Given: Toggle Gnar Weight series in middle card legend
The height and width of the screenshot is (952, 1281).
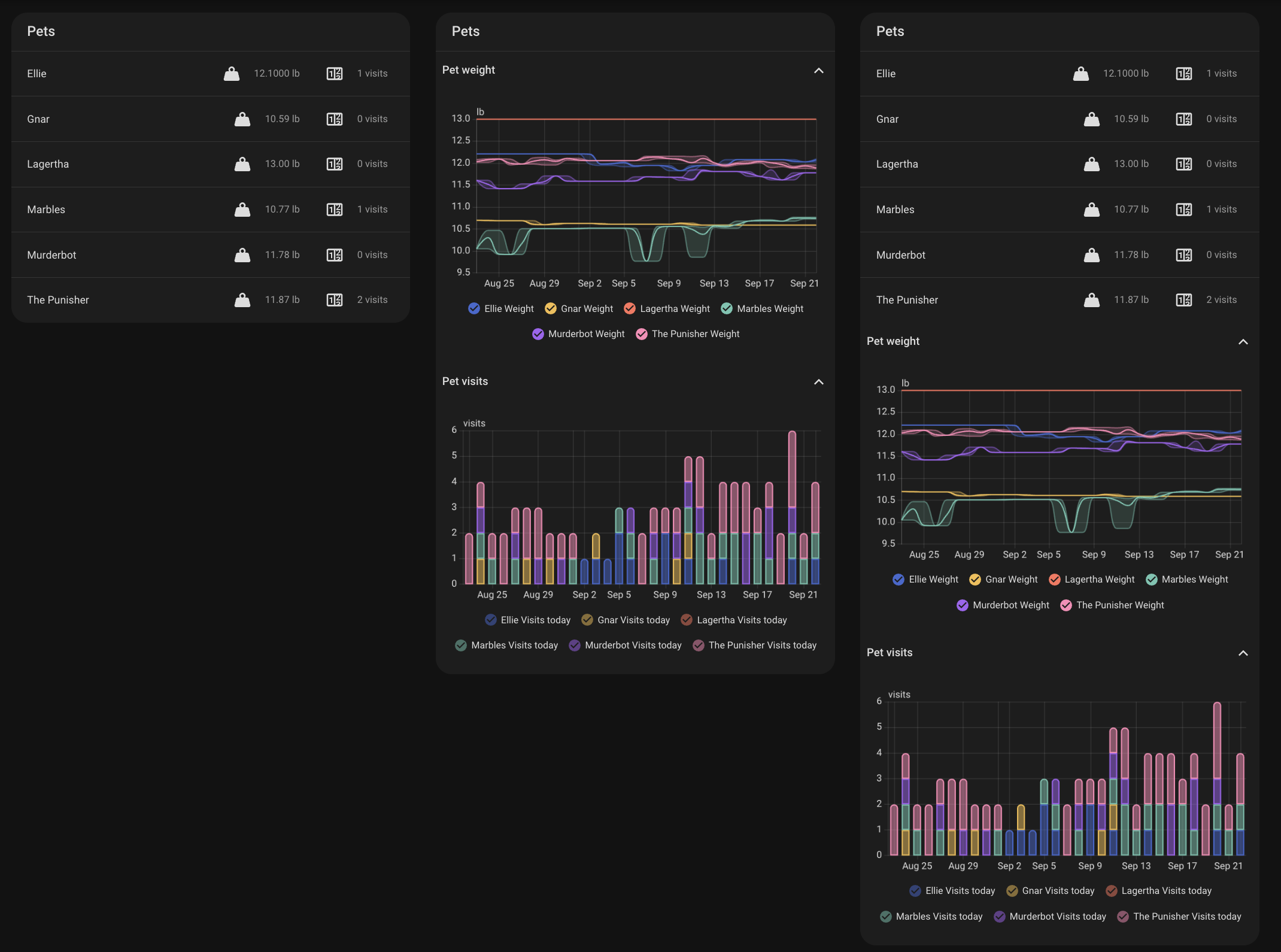Looking at the screenshot, I should (579, 309).
